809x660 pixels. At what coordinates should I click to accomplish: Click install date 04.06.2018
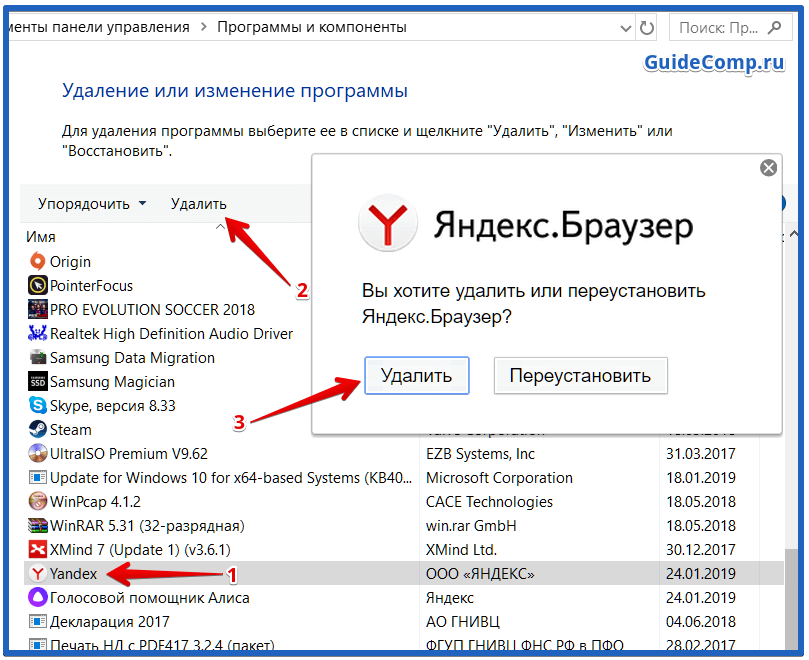[701, 621]
